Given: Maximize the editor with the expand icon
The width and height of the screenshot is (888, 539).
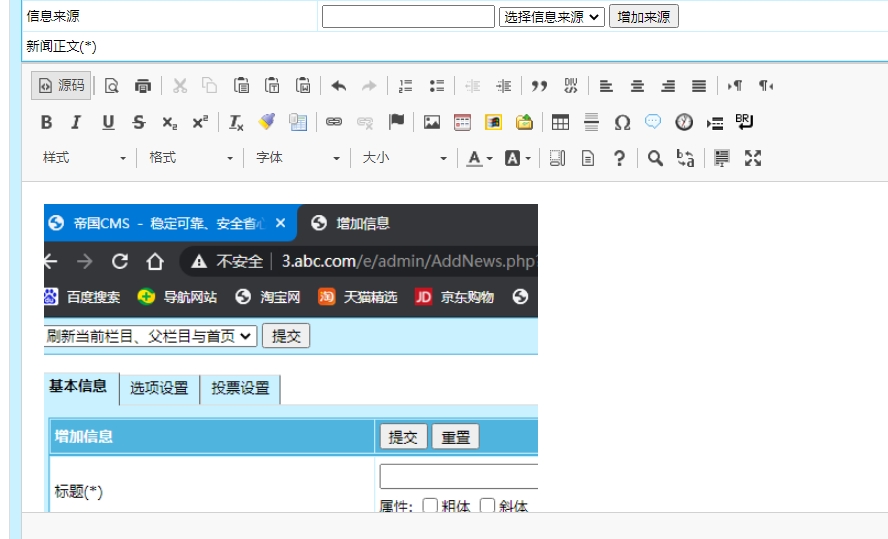Looking at the screenshot, I should (753, 158).
